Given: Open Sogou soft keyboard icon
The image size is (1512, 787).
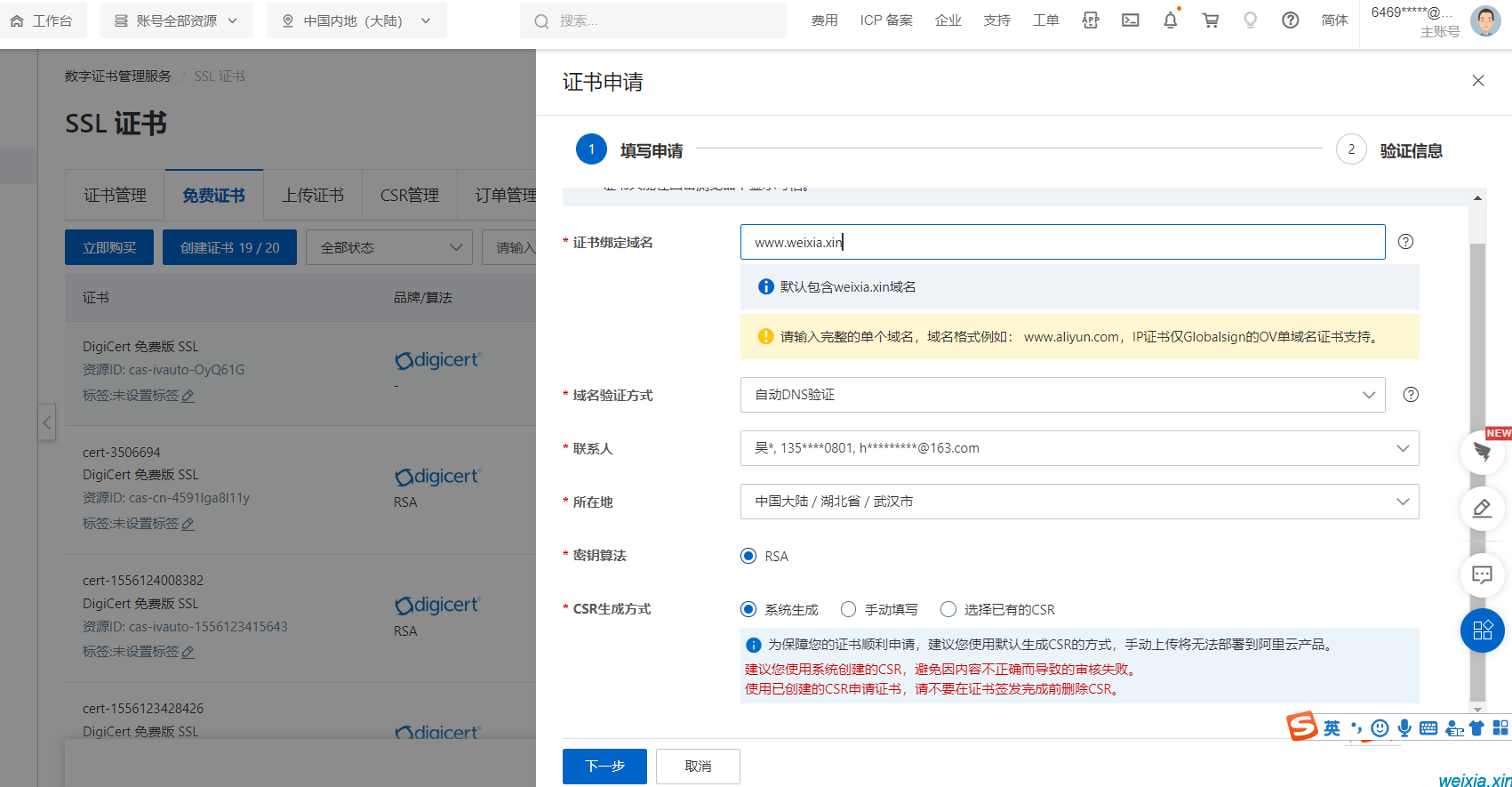Looking at the screenshot, I should 1428,728.
